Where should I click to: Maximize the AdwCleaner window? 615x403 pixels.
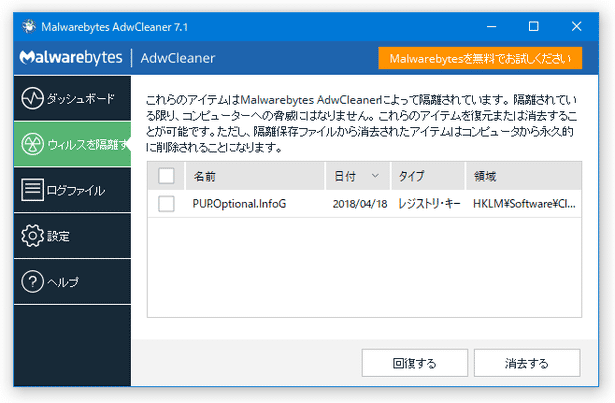tap(533, 27)
